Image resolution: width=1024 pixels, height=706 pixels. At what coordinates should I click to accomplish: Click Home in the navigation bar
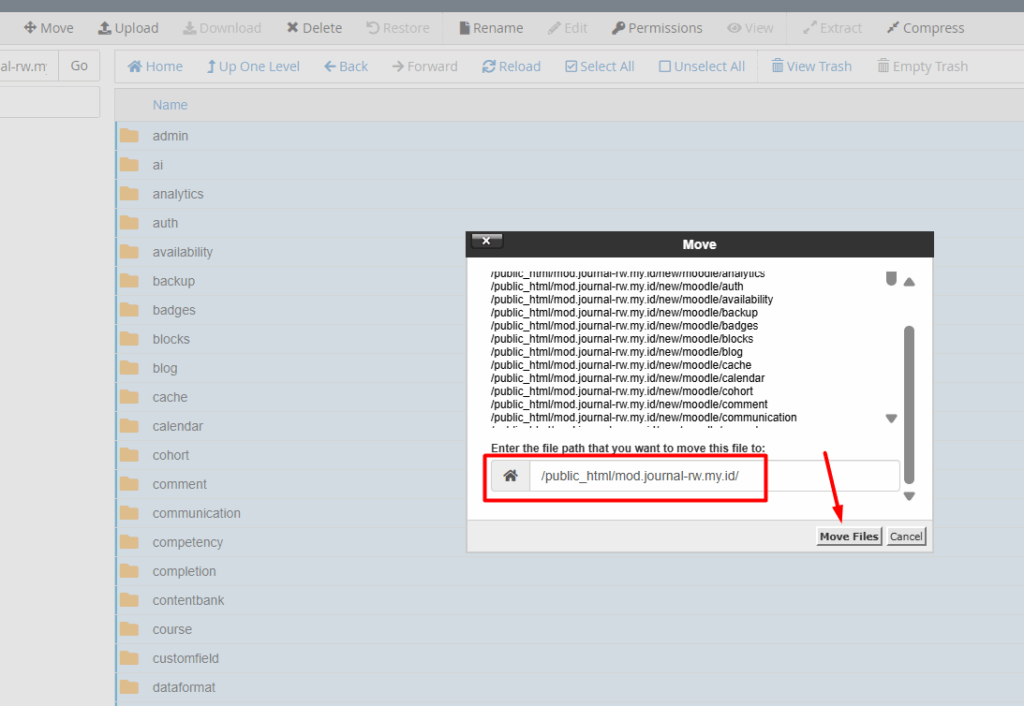point(155,65)
